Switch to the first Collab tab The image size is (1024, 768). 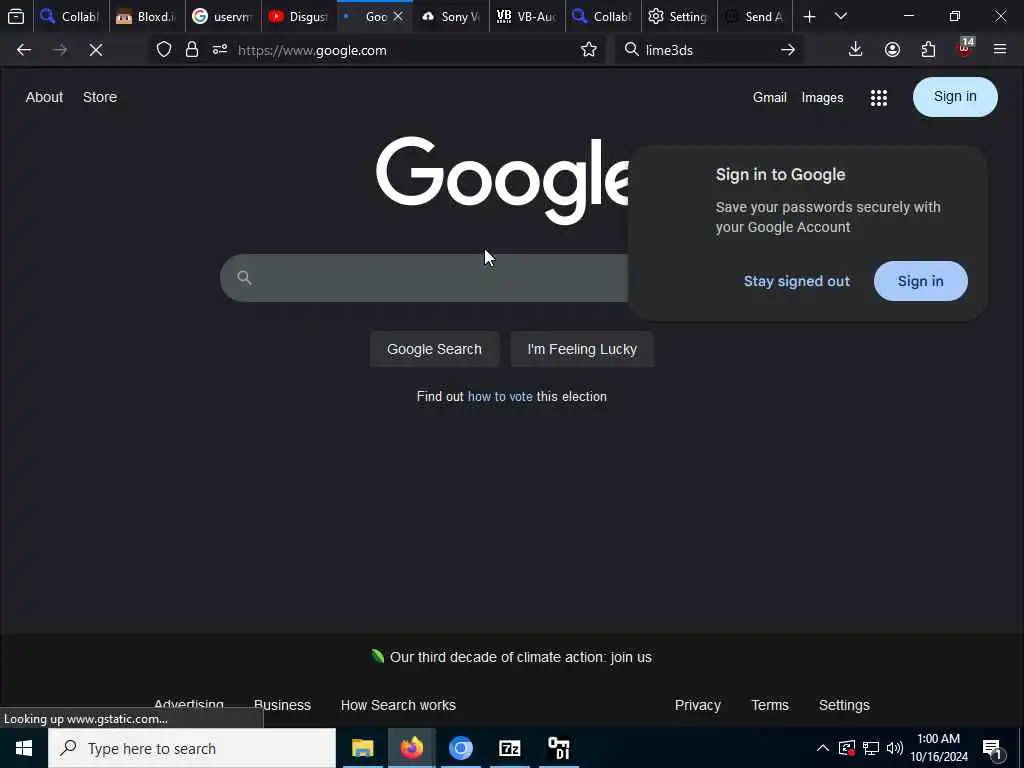71,17
